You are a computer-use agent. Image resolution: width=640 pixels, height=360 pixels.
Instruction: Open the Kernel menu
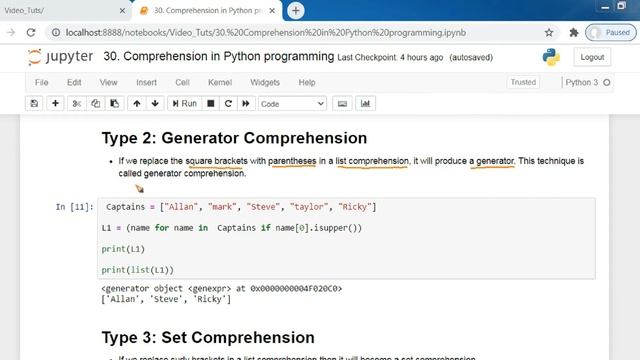click(220, 82)
